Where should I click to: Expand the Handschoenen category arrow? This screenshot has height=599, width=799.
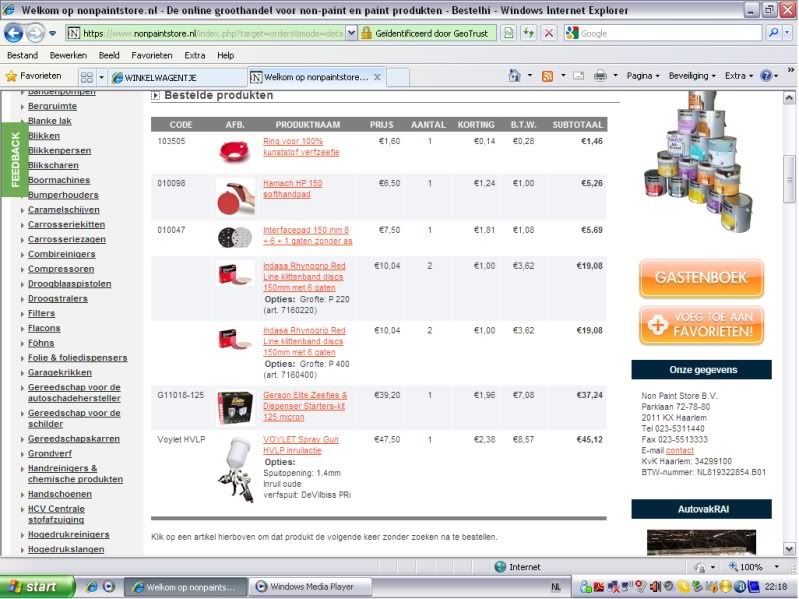(22, 495)
